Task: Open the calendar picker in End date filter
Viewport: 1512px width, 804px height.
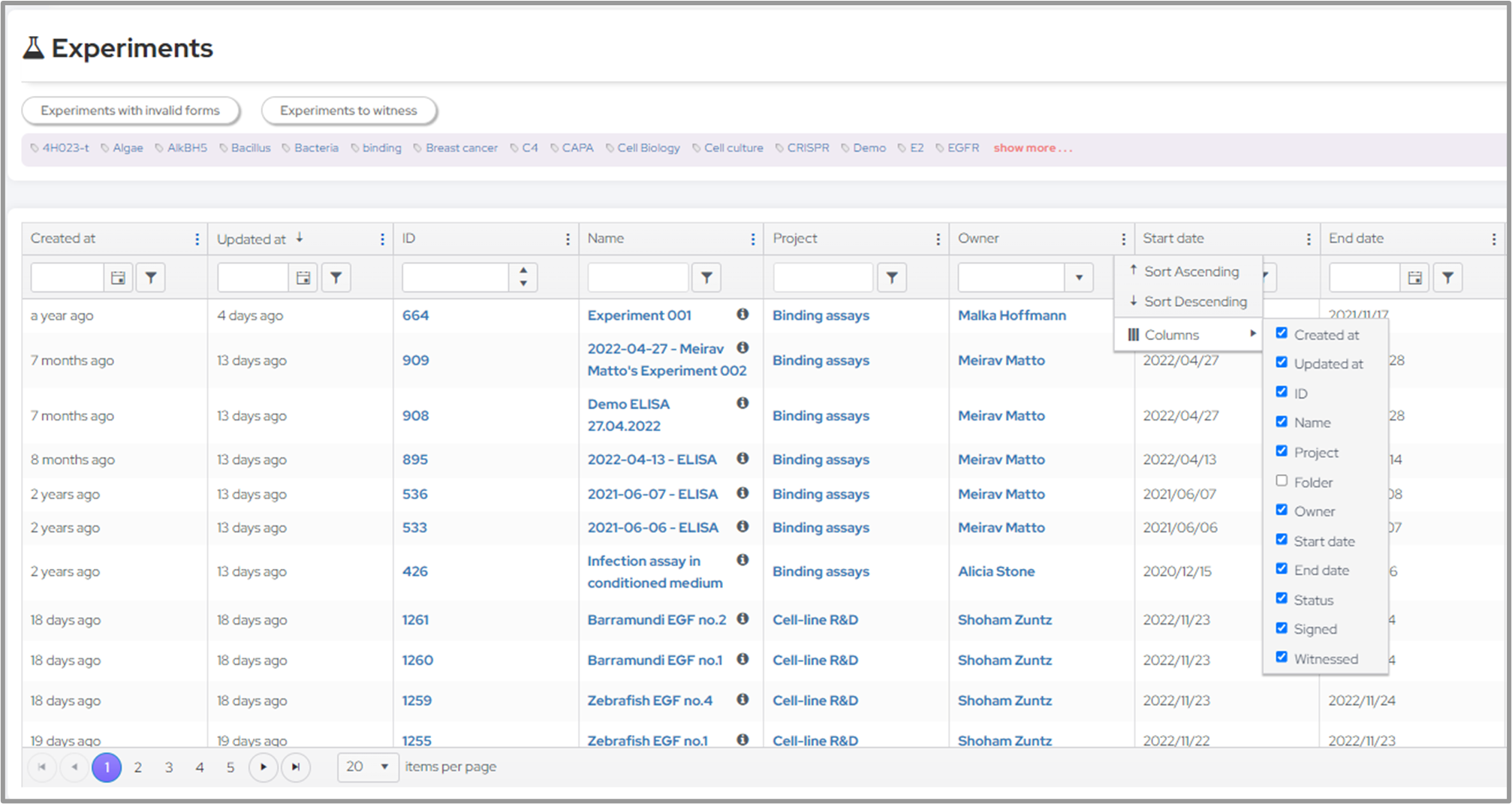Action: click(x=1414, y=279)
